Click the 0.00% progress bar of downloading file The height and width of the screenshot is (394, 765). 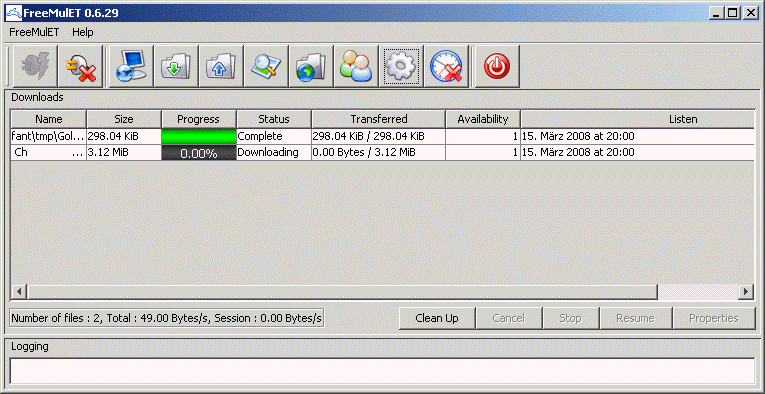(x=199, y=153)
